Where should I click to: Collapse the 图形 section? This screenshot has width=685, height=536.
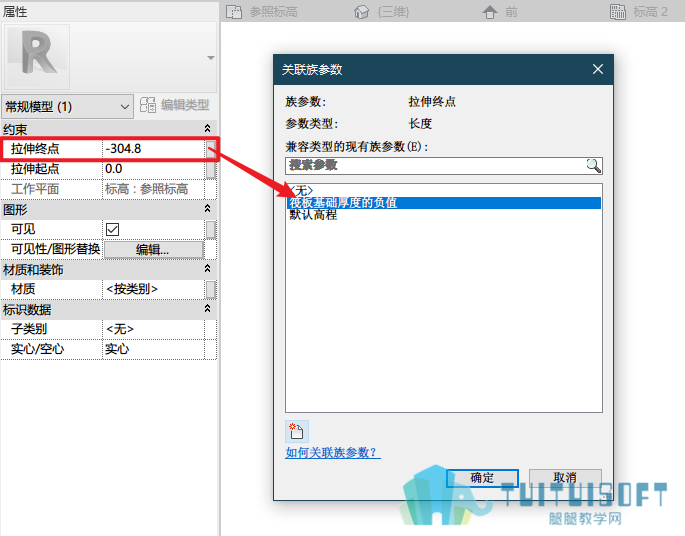[208, 209]
